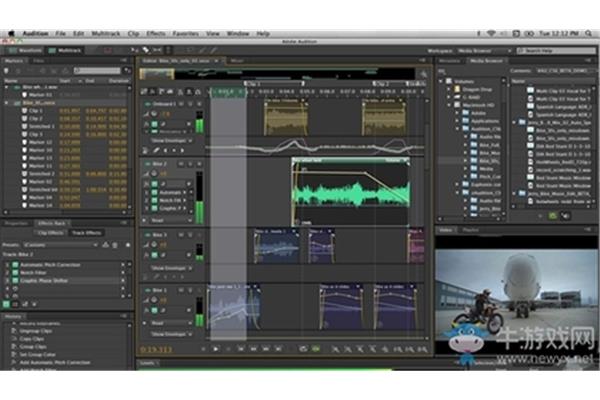Delete the effects preset with trash icon
The width and height of the screenshot is (600, 400).
click(x=115, y=245)
